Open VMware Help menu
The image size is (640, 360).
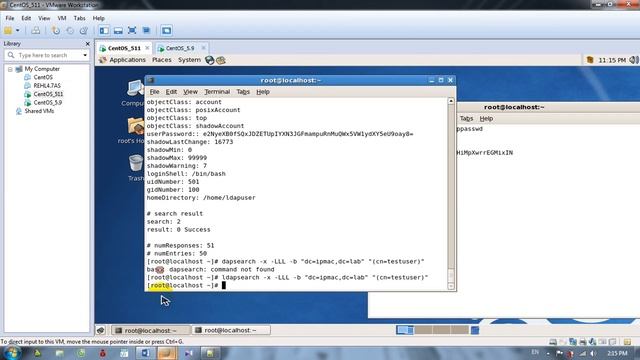[x=98, y=18]
